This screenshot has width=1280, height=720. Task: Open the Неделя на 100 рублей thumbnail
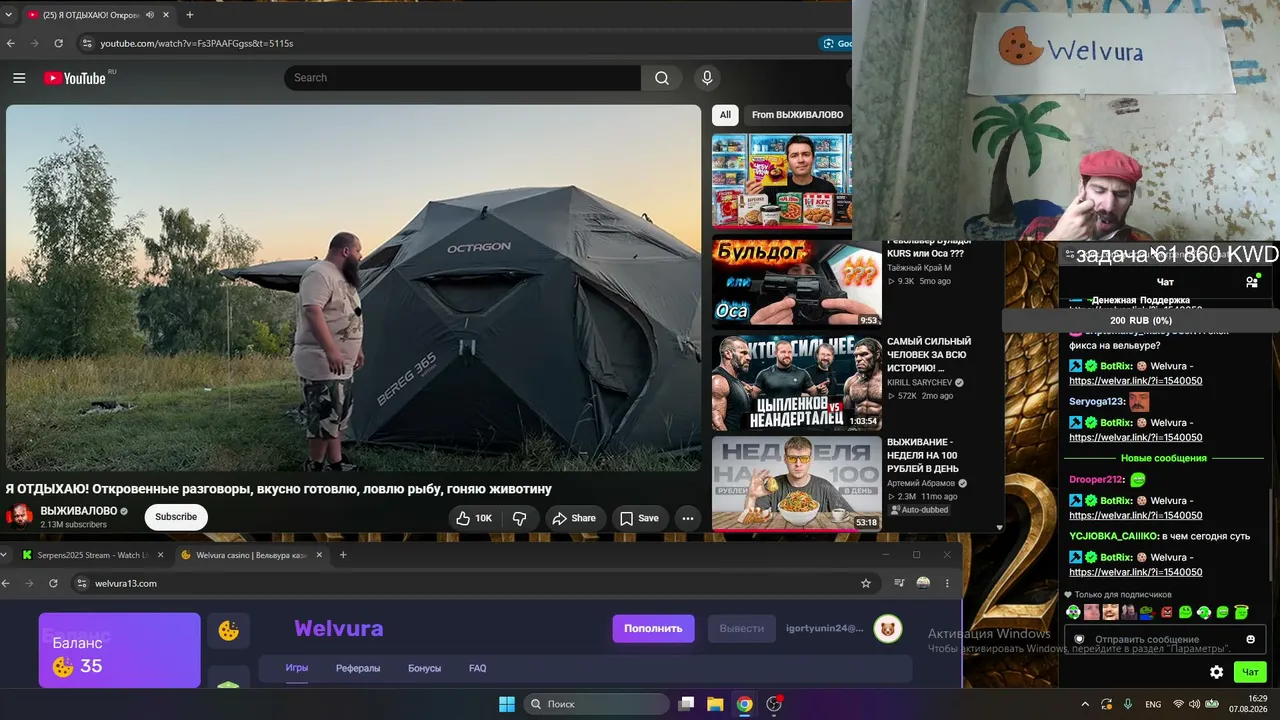pos(796,482)
